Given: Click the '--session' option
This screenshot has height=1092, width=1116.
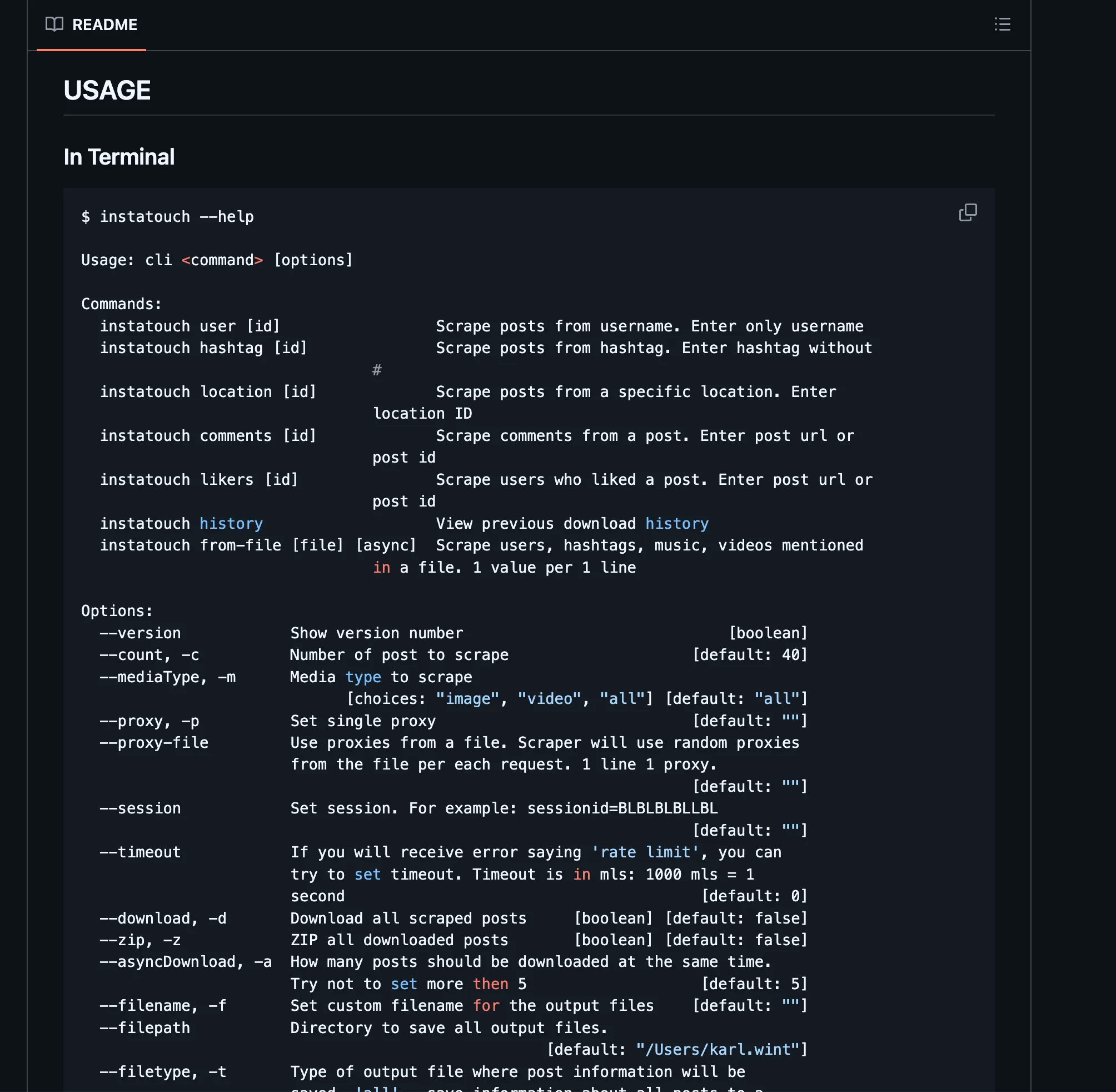Looking at the screenshot, I should [x=141, y=808].
